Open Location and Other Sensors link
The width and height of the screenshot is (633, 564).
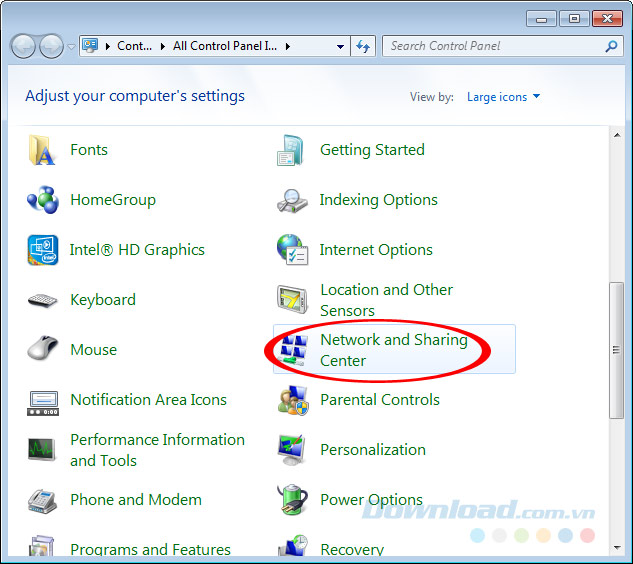[386, 300]
